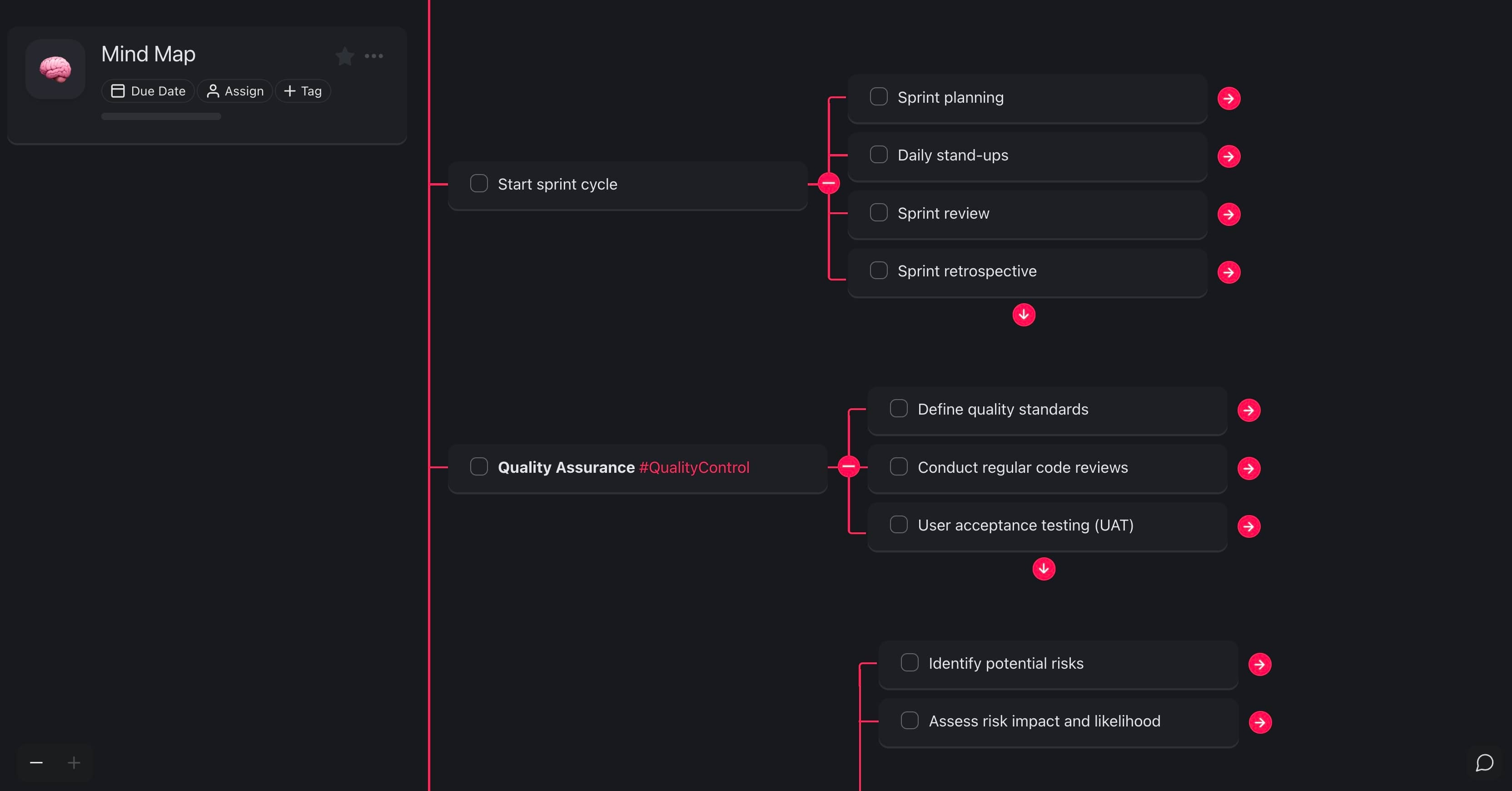Image resolution: width=1512 pixels, height=791 pixels.
Task: Click the arrow beside User acceptance testing (UAT)
Action: (x=1249, y=526)
